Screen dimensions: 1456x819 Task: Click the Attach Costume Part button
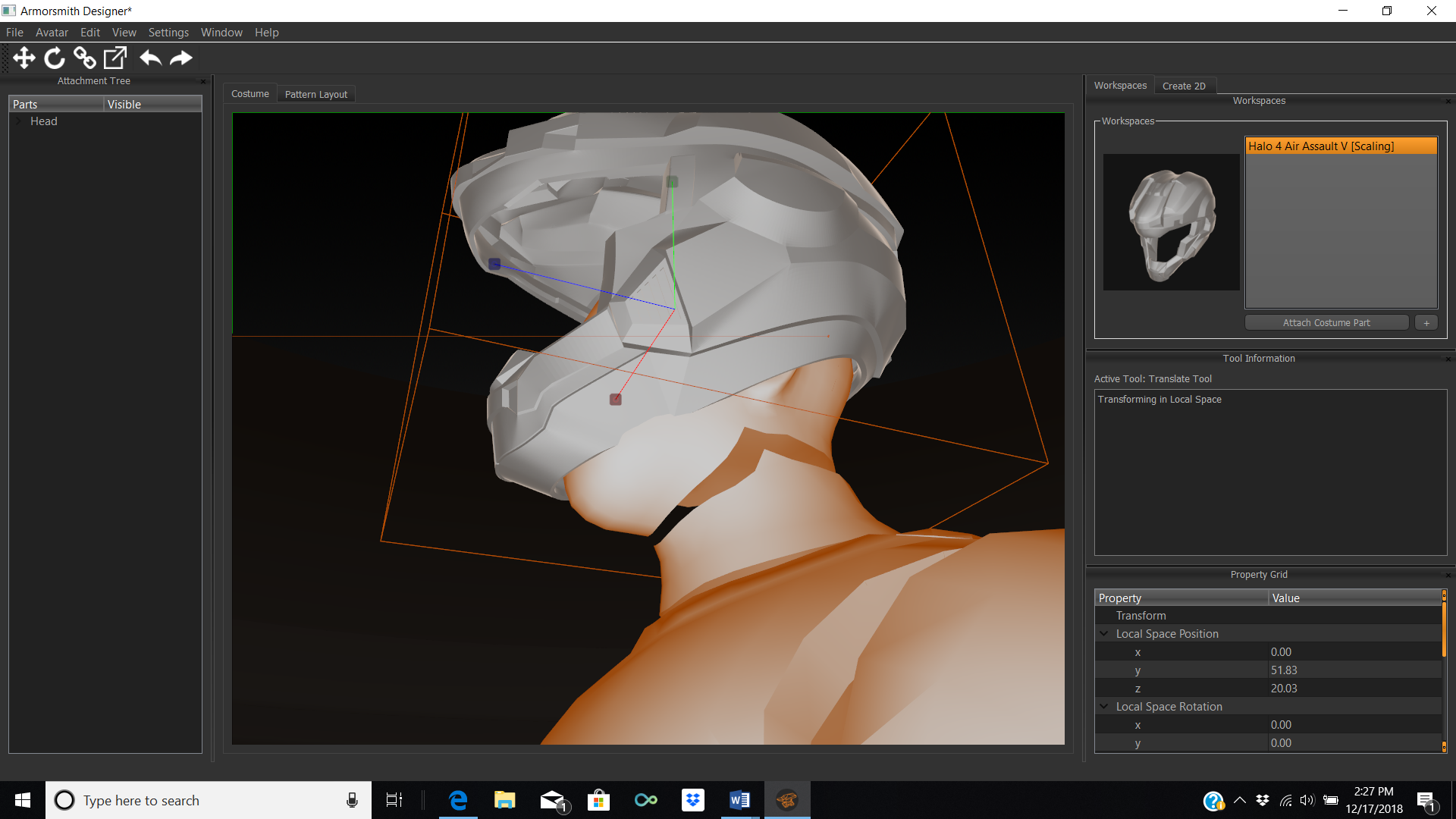coord(1326,323)
